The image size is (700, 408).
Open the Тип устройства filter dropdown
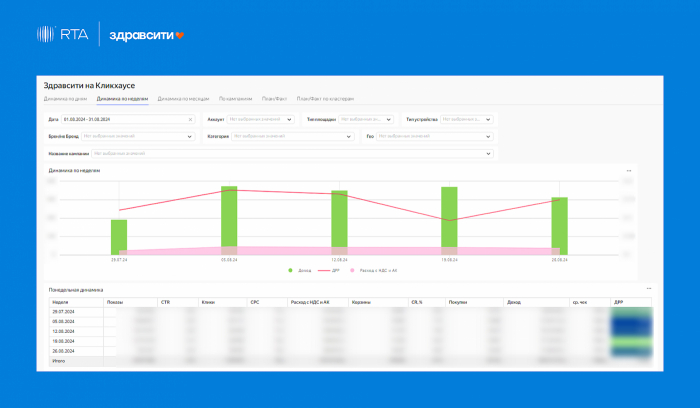(467, 120)
